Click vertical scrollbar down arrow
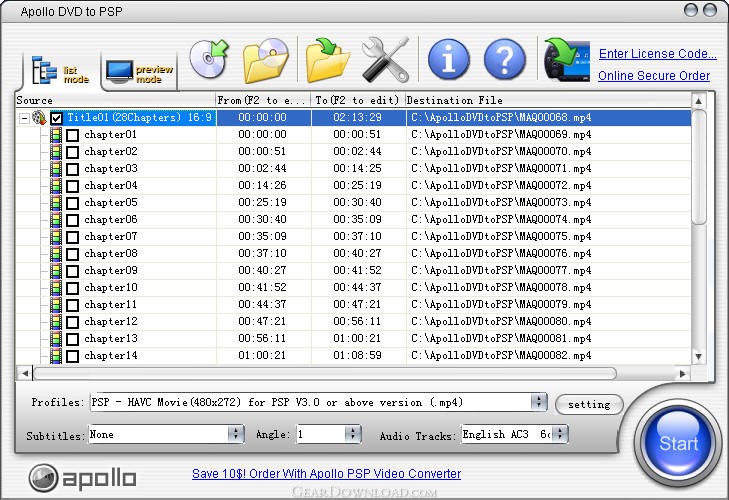The image size is (729, 500). click(x=698, y=357)
